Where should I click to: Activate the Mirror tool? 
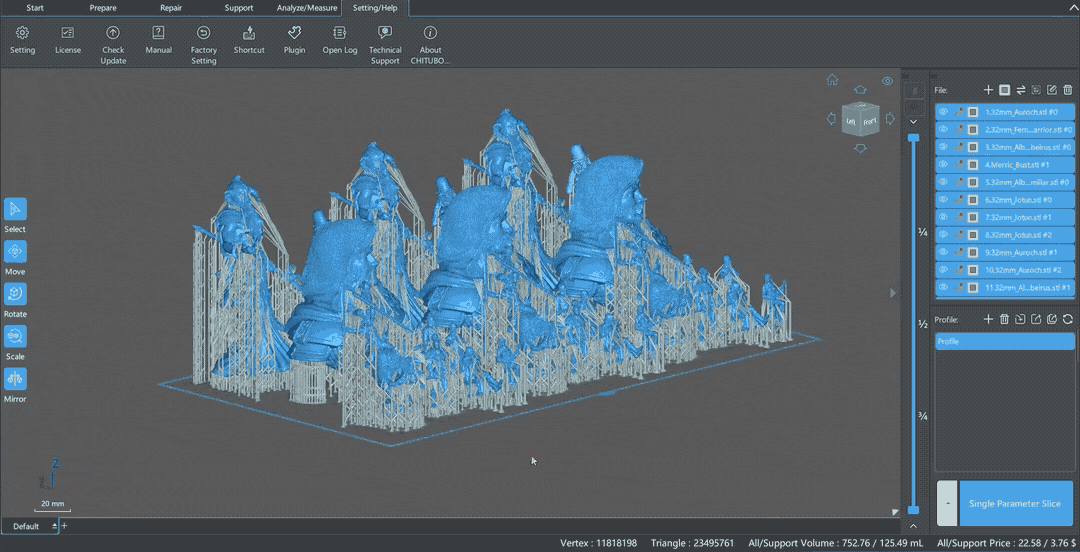[x=15, y=379]
